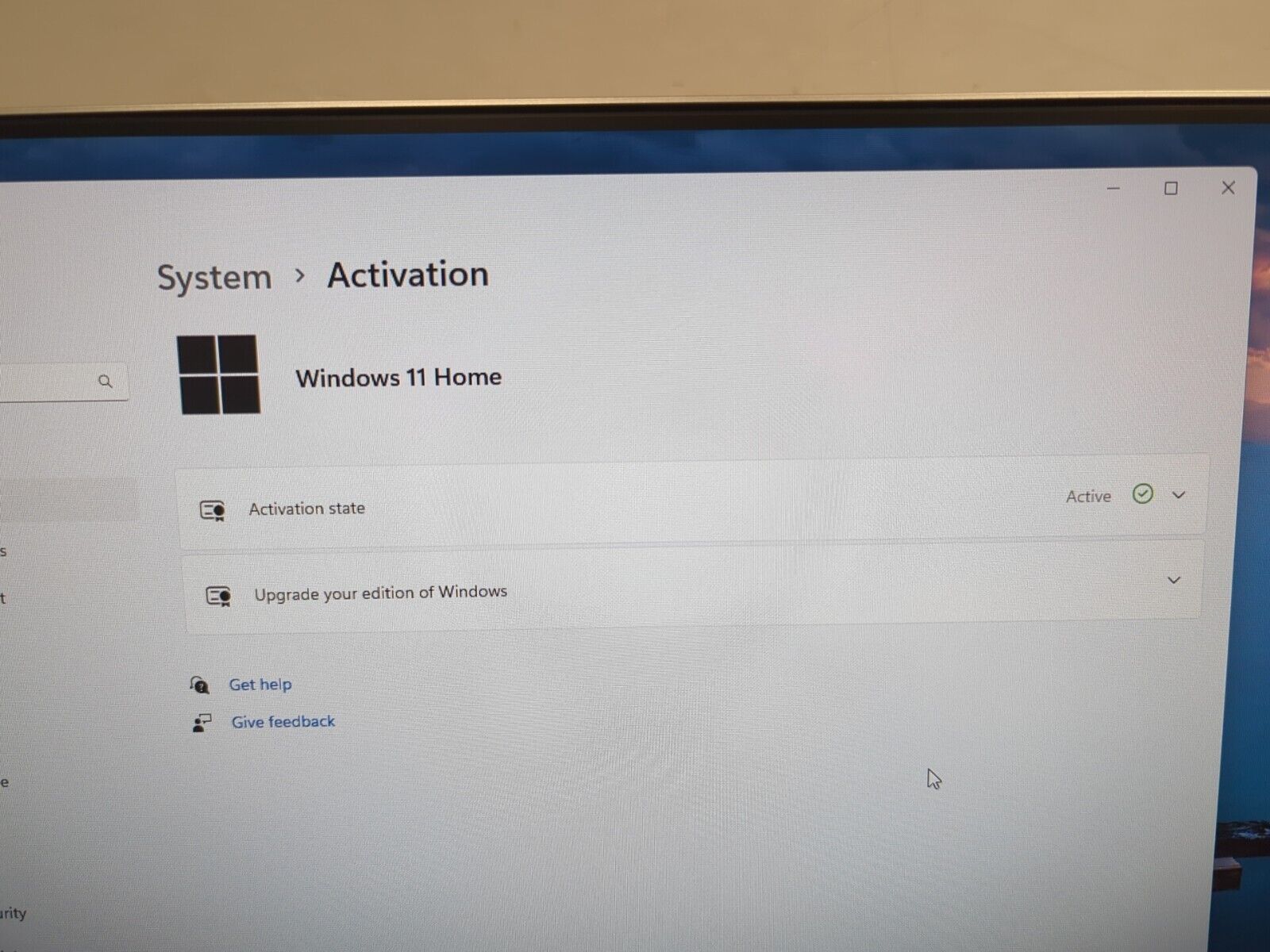Click the Get help headset icon
The height and width of the screenshot is (952, 1270).
tap(199, 685)
